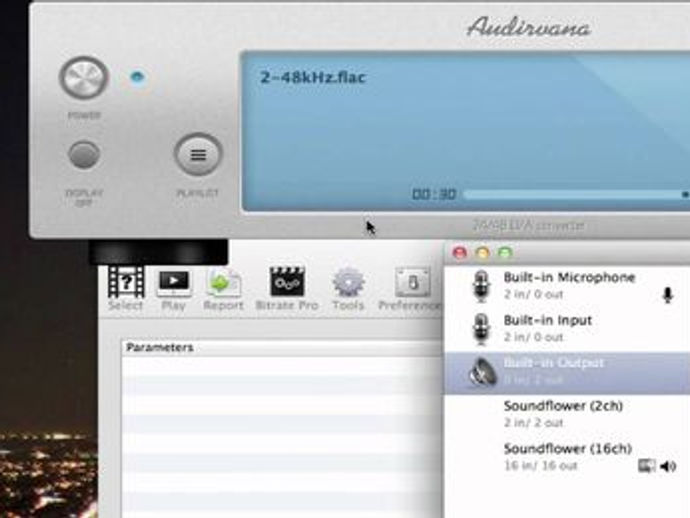Select Built-in Output device row
The width and height of the screenshot is (690, 518).
click(x=567, y=372)
